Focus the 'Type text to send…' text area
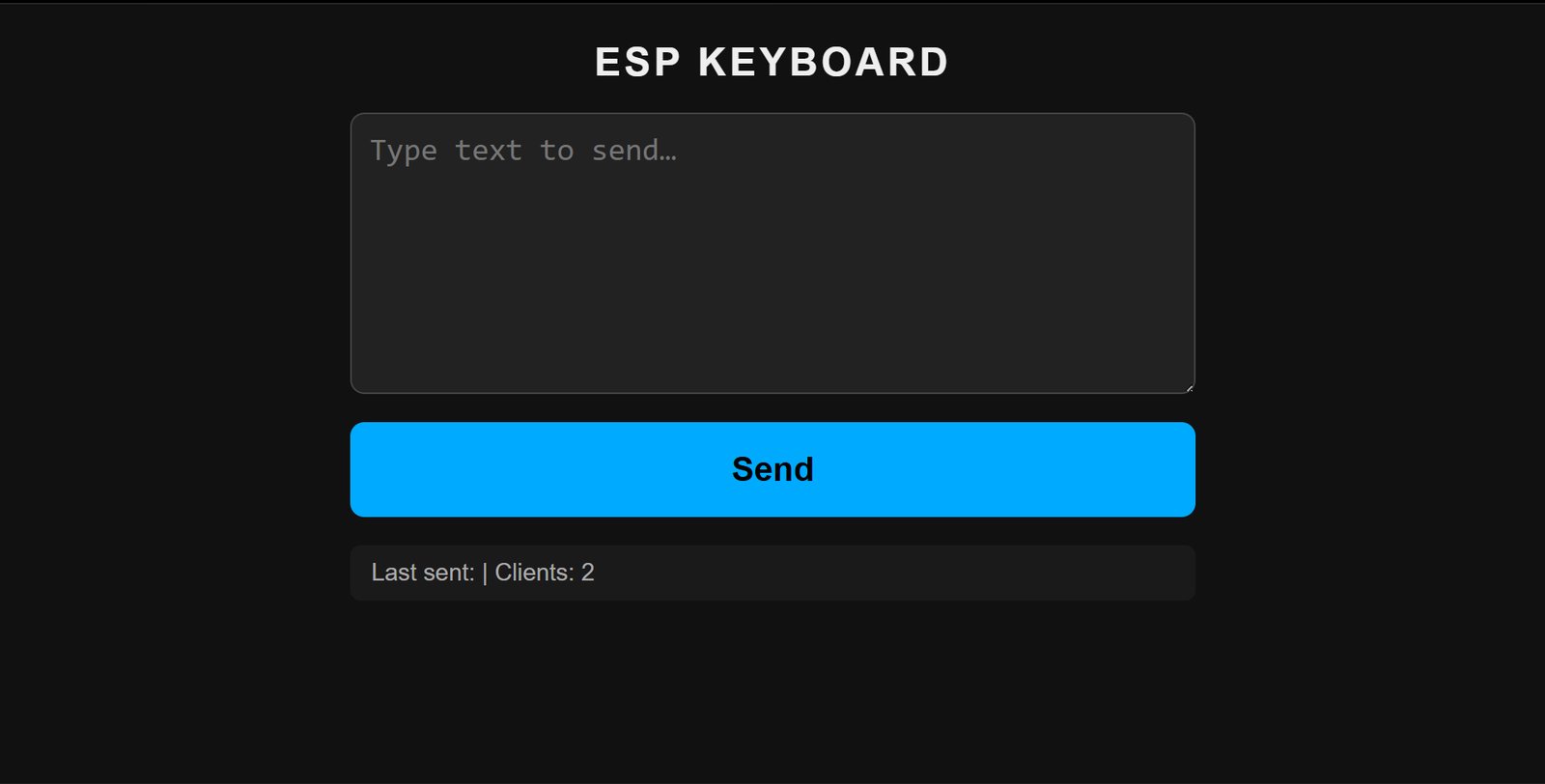Image resolution: width=1545 pixels, height=784 pixels. [772, 253]
